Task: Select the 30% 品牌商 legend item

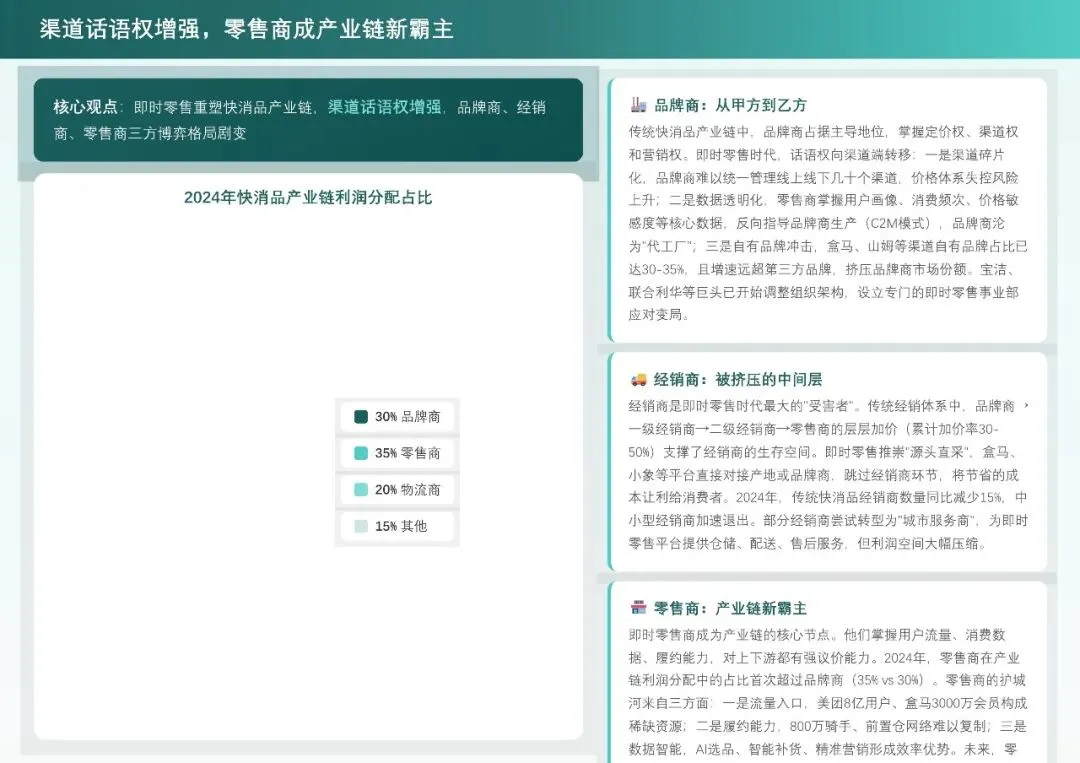Action: [397, 417]
